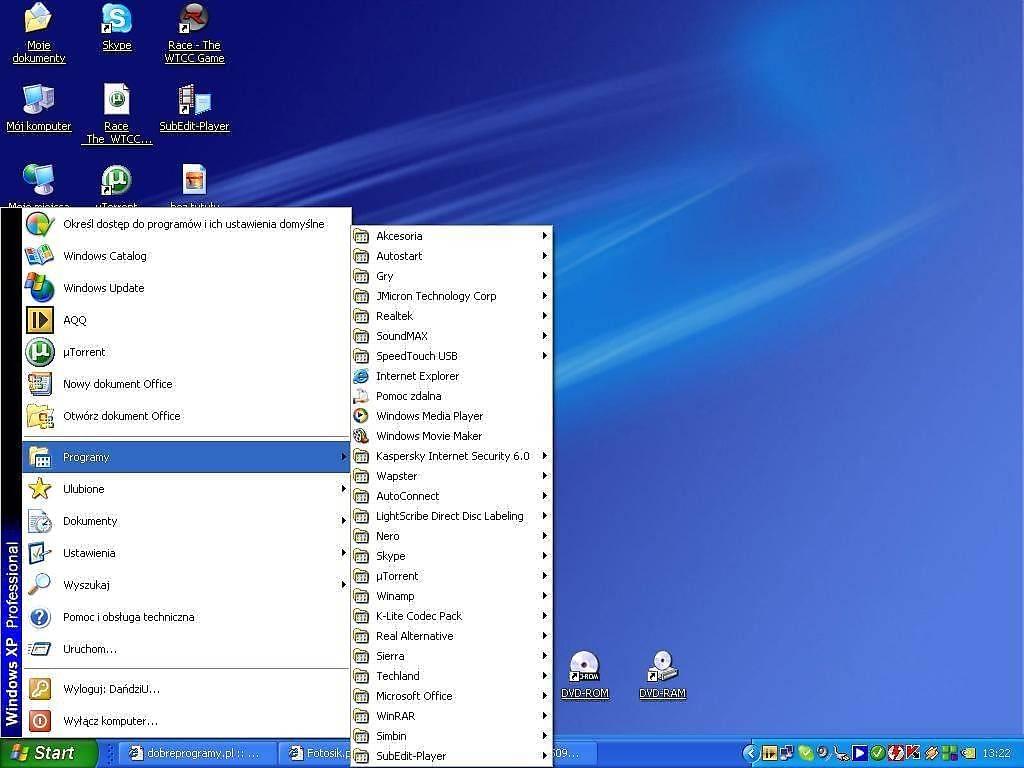This screenshot has width=1024, height=768.
Task: Click the Windows Catalog icon in Start menu
Action: tap(40, 256)
